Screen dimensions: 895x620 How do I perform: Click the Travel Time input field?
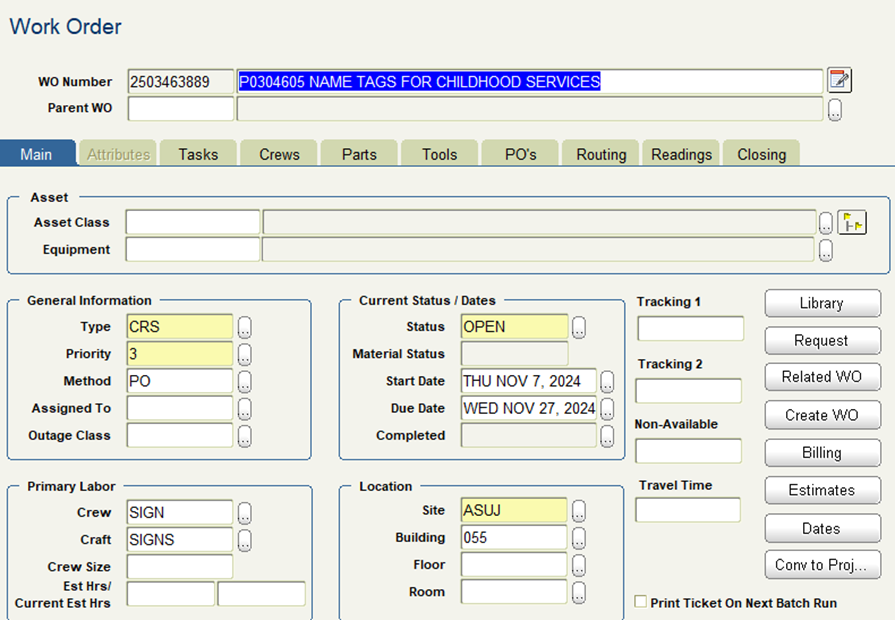[x=688, y=510]
